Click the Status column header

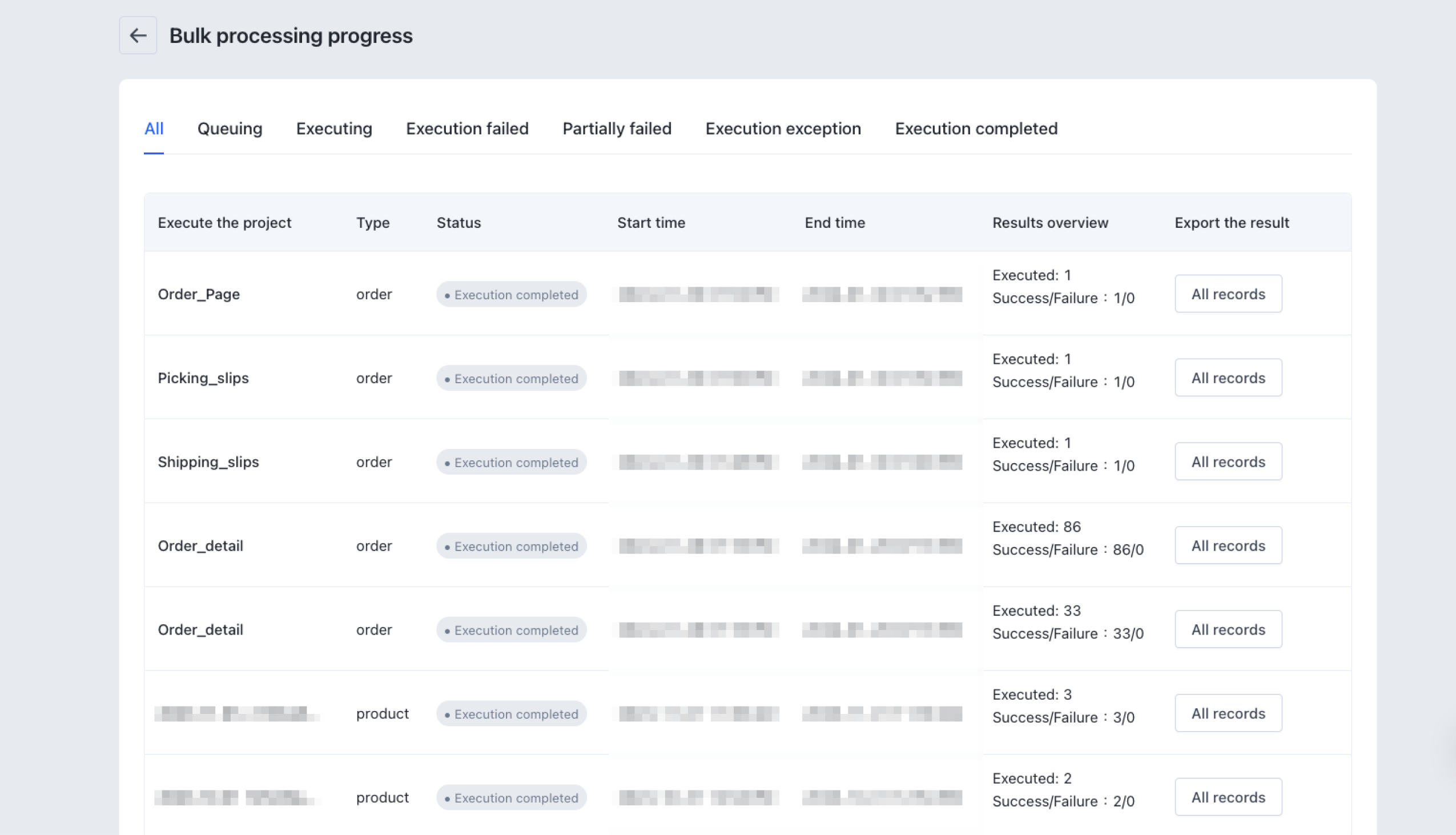point(458,223)
